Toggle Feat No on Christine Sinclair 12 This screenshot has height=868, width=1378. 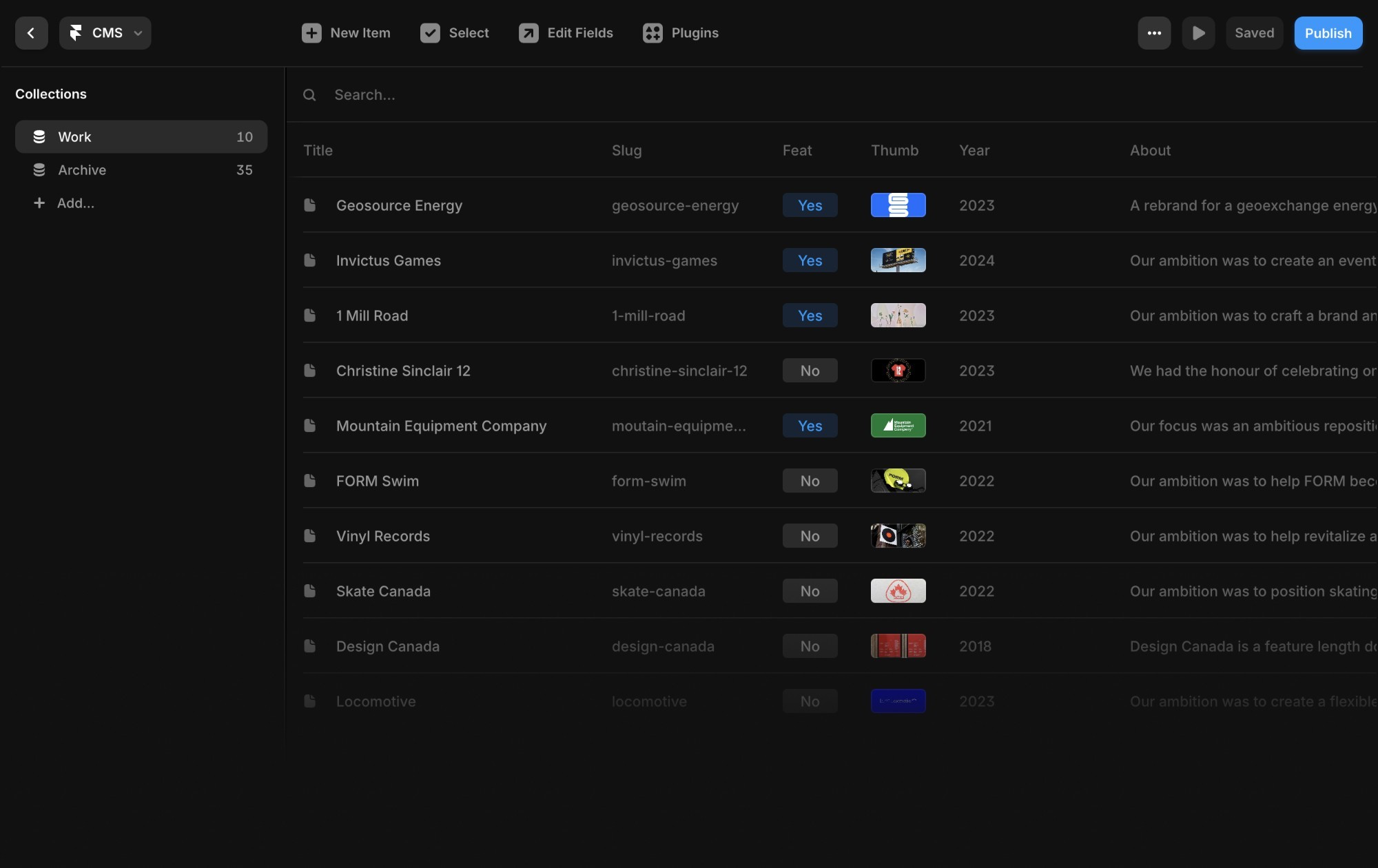[810, 371]
